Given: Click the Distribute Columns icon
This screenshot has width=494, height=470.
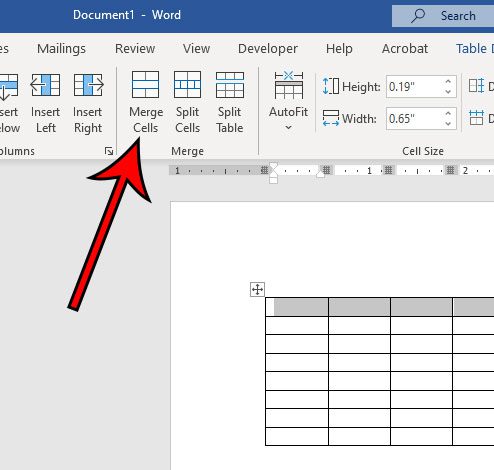Looking at the screenshot, I should click(x=476, y=118).
